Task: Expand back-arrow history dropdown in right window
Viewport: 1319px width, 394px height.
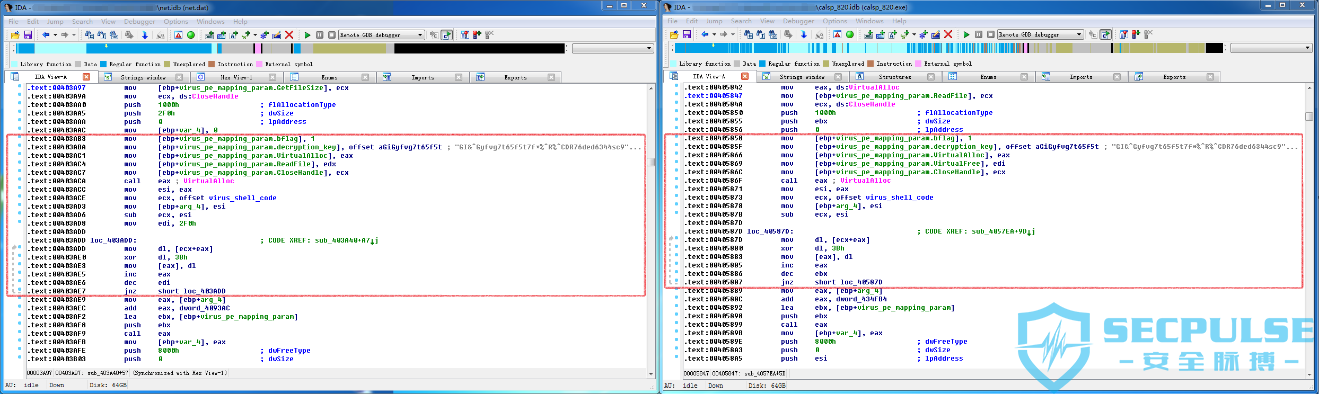Action: 714,35
